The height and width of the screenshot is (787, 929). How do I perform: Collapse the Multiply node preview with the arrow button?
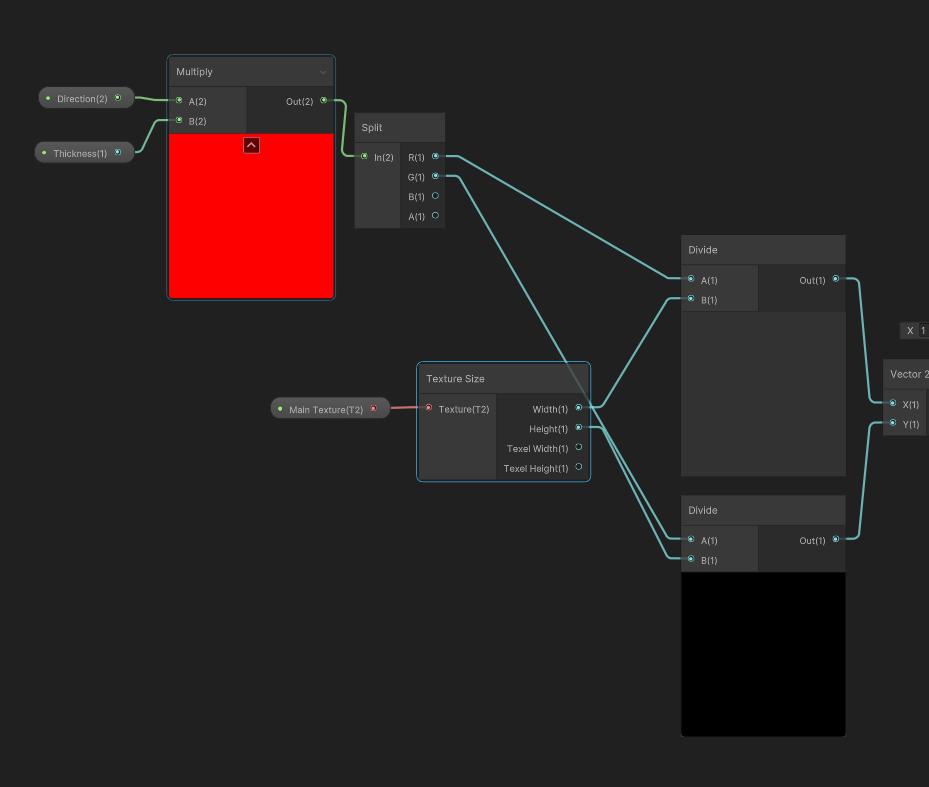tap(251, 145)
